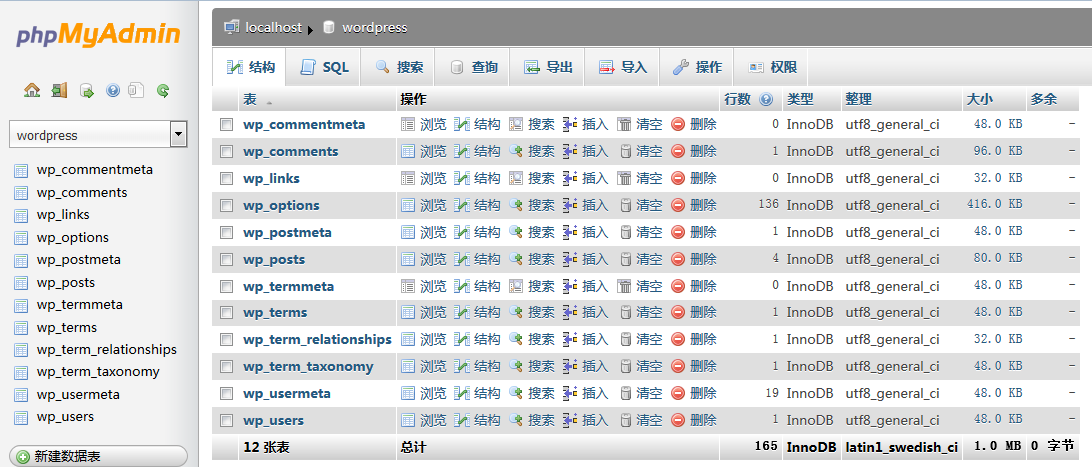Open the SQL tab
1092x467 pixels.
click(x=324, y=68)
